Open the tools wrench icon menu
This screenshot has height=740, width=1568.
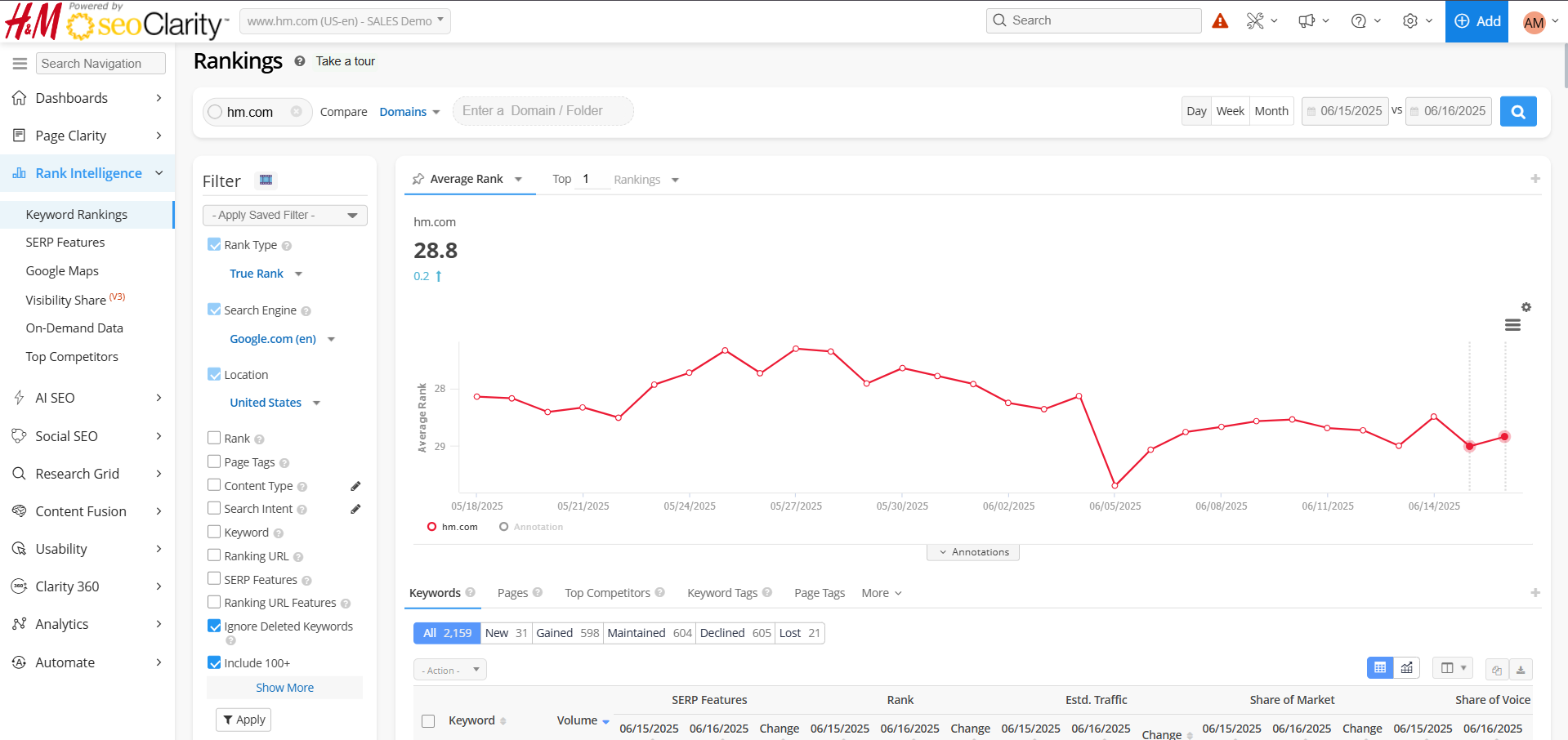pyautogui.click(x=1255, y=21)
